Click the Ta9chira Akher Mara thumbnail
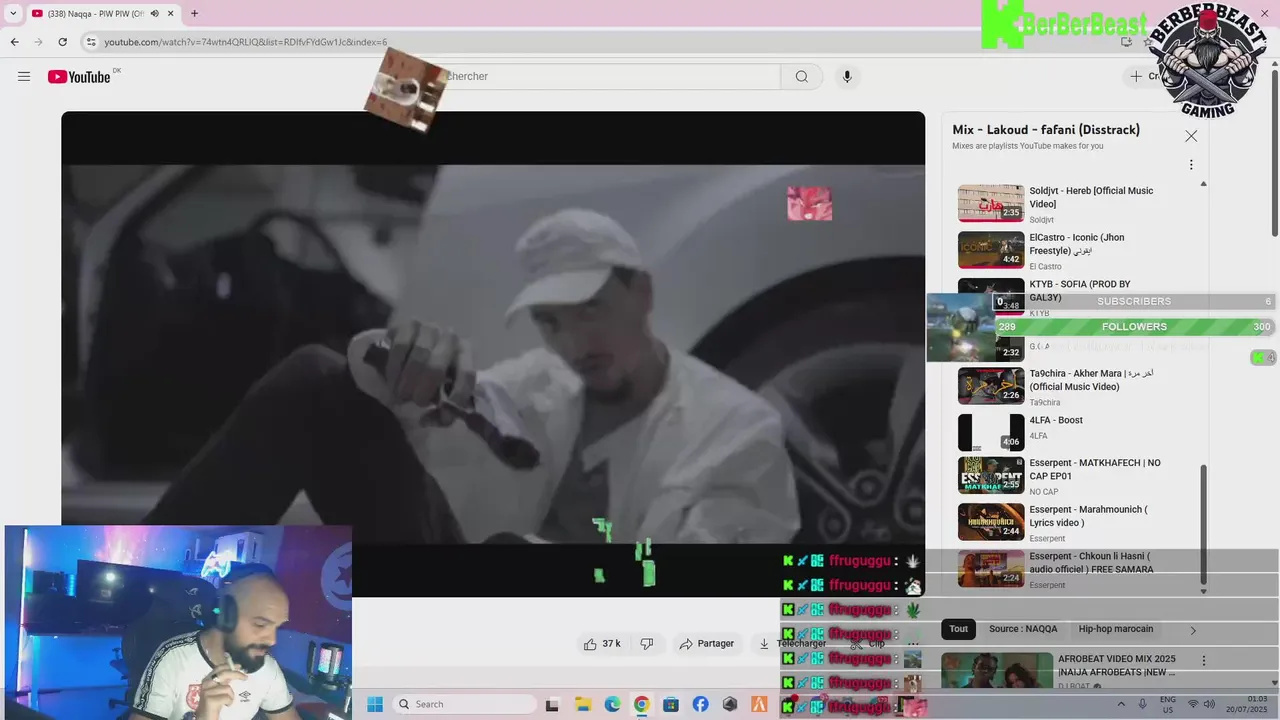 [x=991, y=386]
